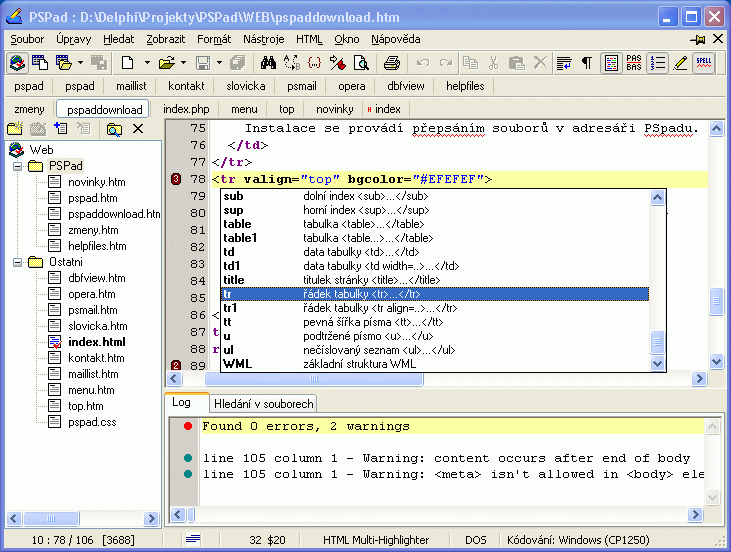Viewport: 731px width, 552px height.
Task: Click the copy icon in toolbar
Action: pyautogui.click(x=470, y=62)
